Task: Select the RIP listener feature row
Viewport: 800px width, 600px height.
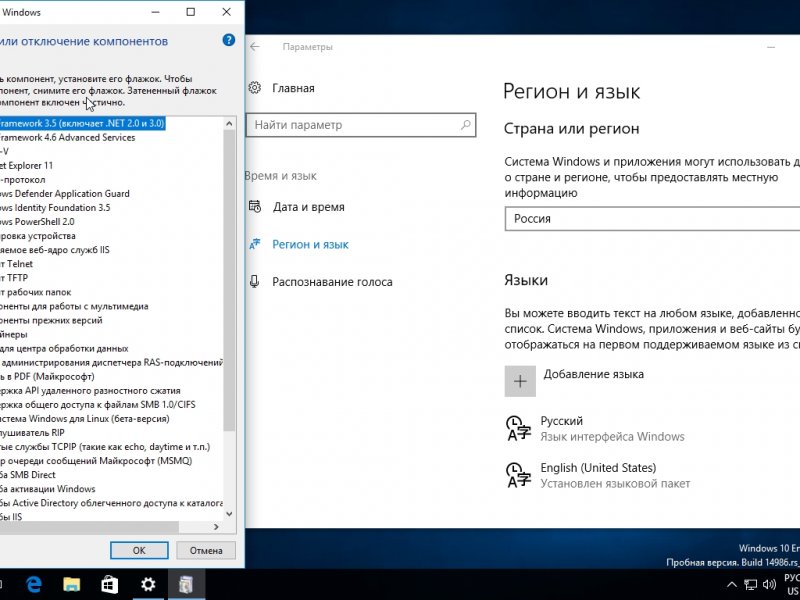Action: click(33, 433)
